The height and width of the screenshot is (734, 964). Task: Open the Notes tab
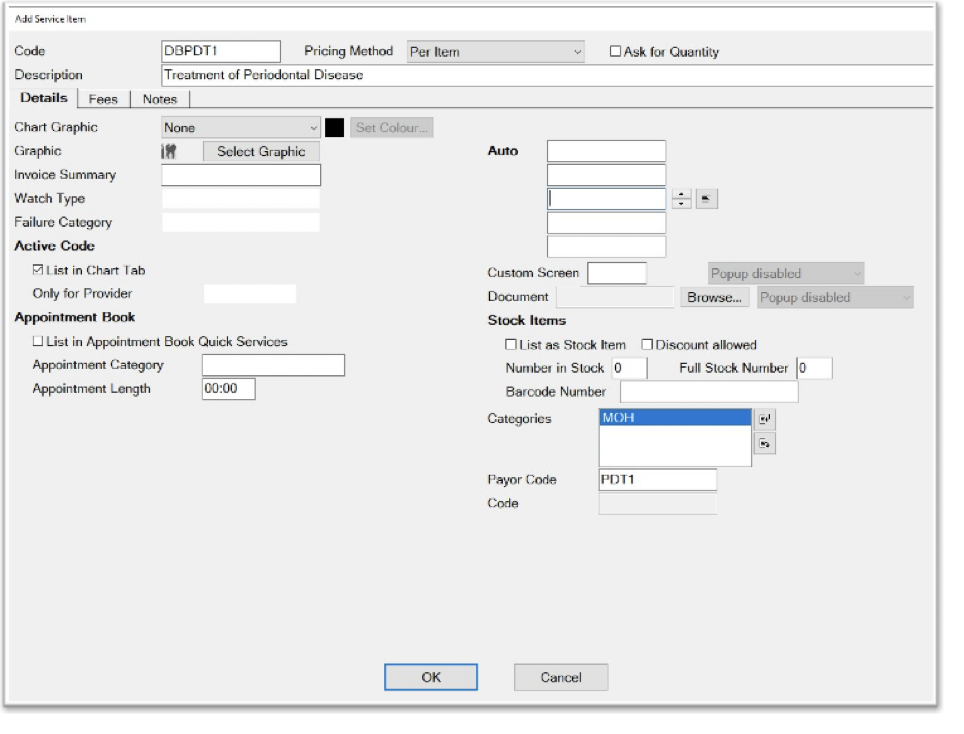pos(160,99)
